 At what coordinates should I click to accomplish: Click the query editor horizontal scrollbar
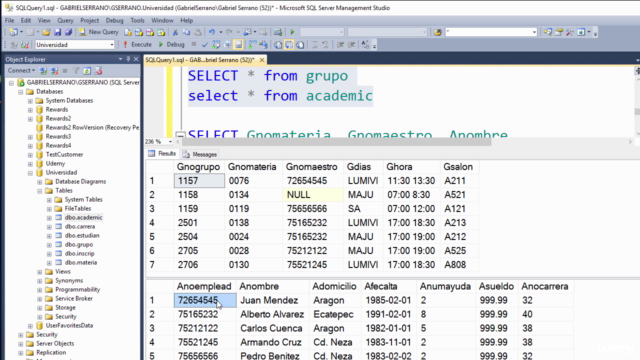coord(337,142)
